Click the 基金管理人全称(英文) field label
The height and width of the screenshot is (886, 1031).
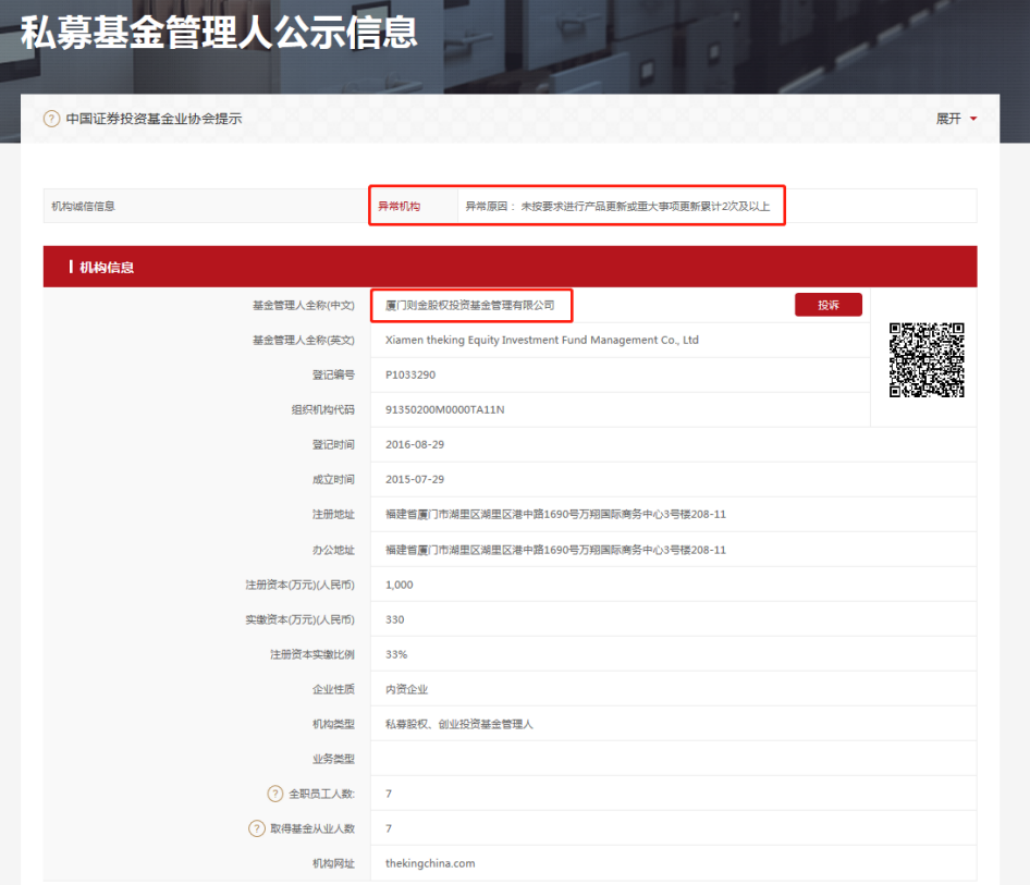pyautogui.click(x=304, y=340)
